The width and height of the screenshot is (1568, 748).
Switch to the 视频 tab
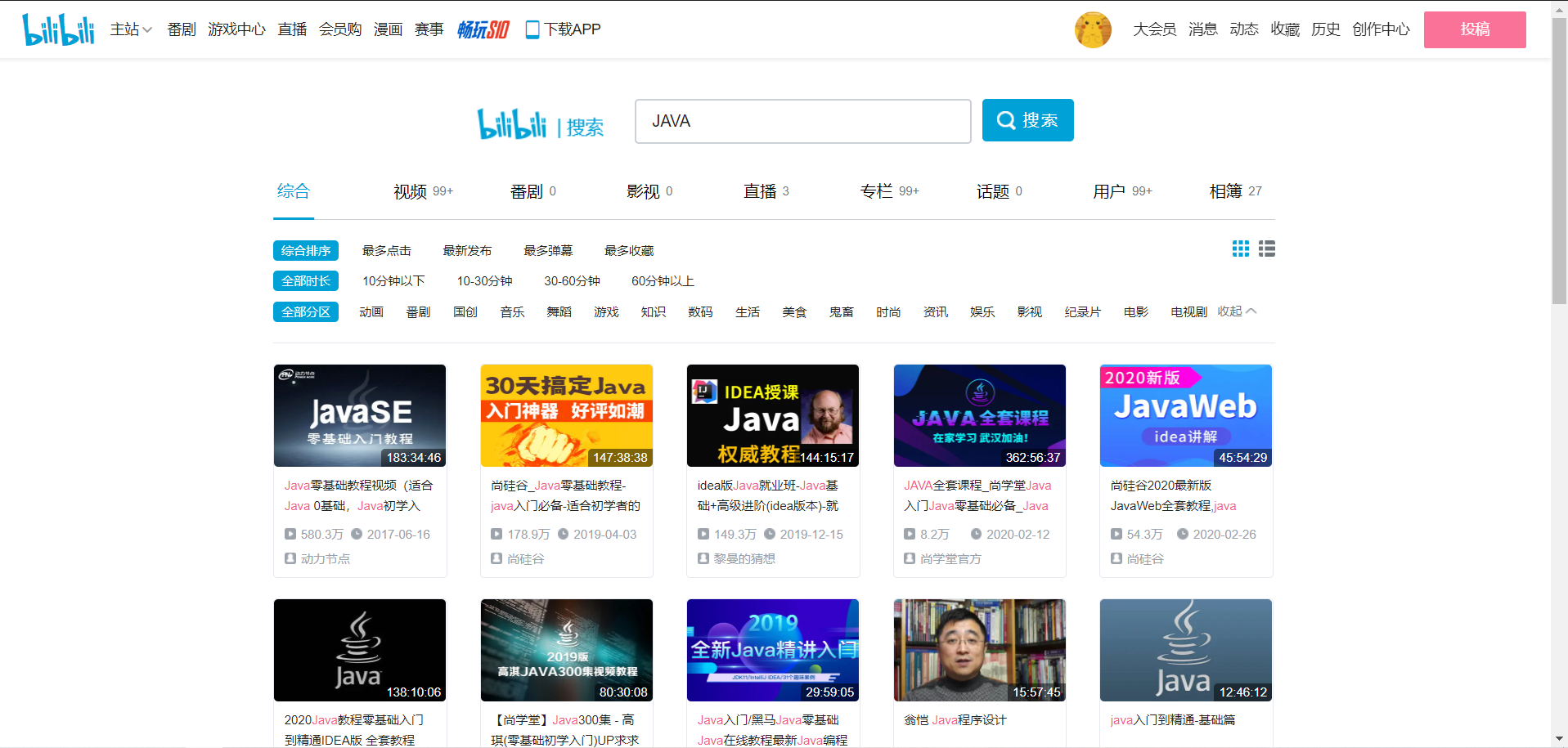click(x=412, y=191)
